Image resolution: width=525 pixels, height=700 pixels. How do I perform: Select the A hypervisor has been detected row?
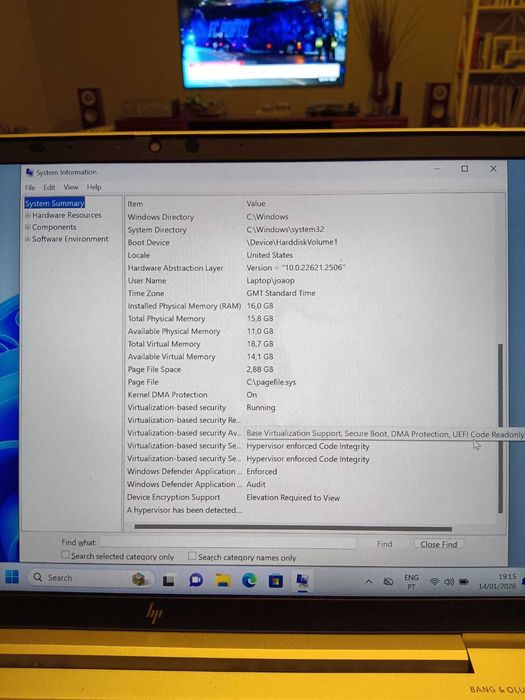coord(312,510)
